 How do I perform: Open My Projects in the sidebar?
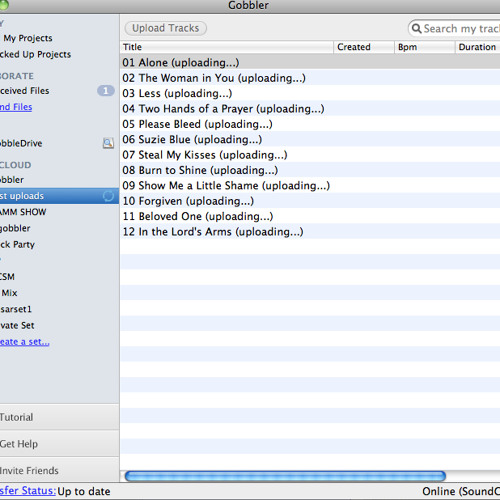click(x=28, y=38)
